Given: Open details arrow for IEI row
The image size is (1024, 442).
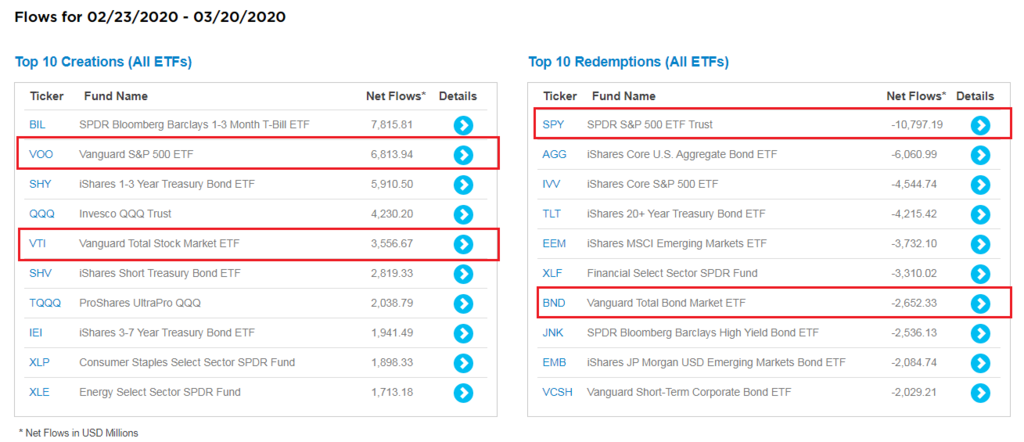Looking at the screenshot, I should tap(463, 333).
